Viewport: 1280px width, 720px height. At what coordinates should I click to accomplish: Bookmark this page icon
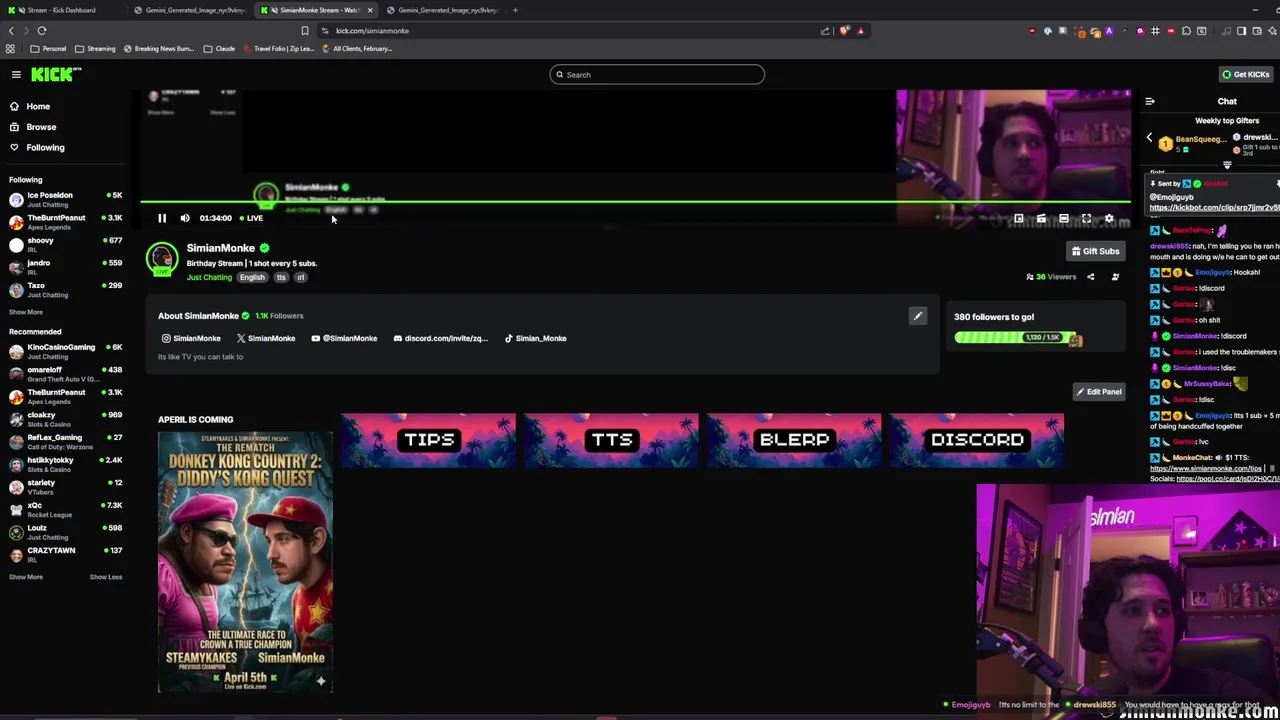(x=305, y=31)
